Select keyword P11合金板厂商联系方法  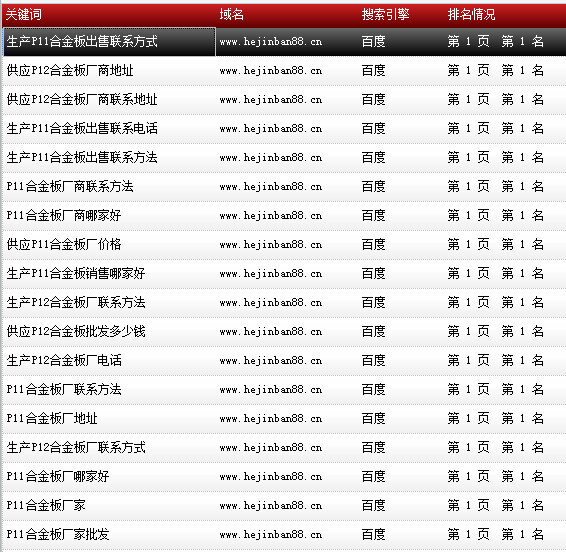[x=70, y=186]
